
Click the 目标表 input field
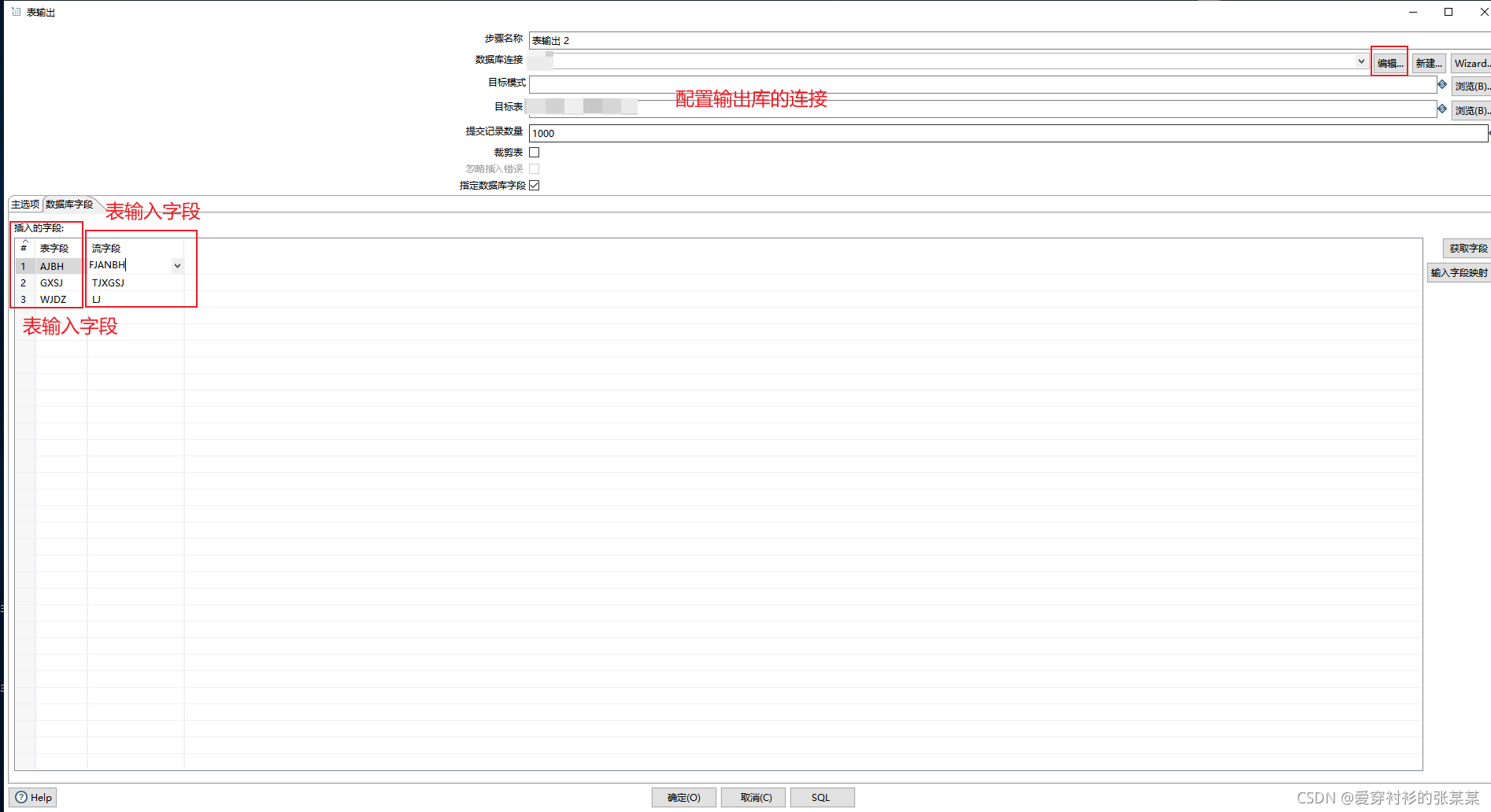(982, 109)
